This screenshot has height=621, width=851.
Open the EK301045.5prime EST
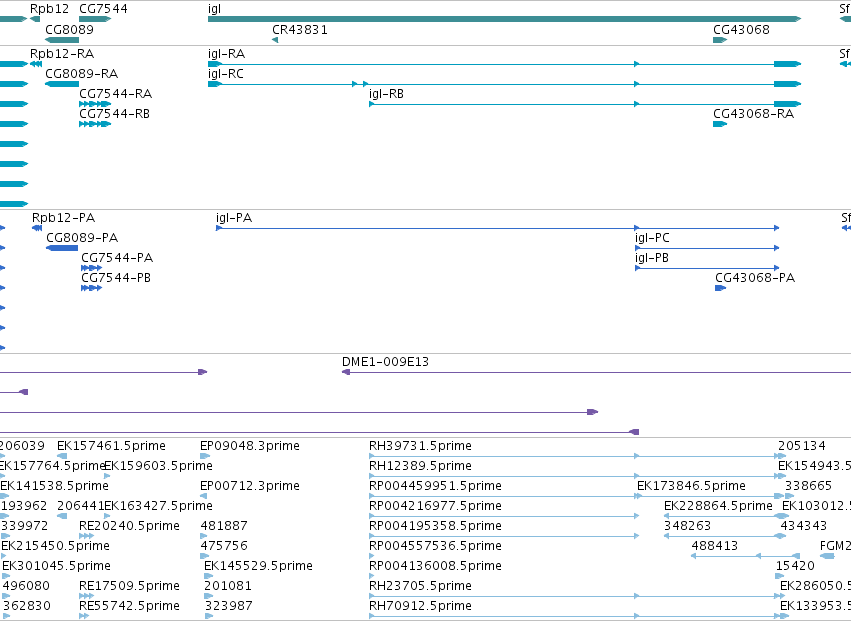tap(5, 576)
